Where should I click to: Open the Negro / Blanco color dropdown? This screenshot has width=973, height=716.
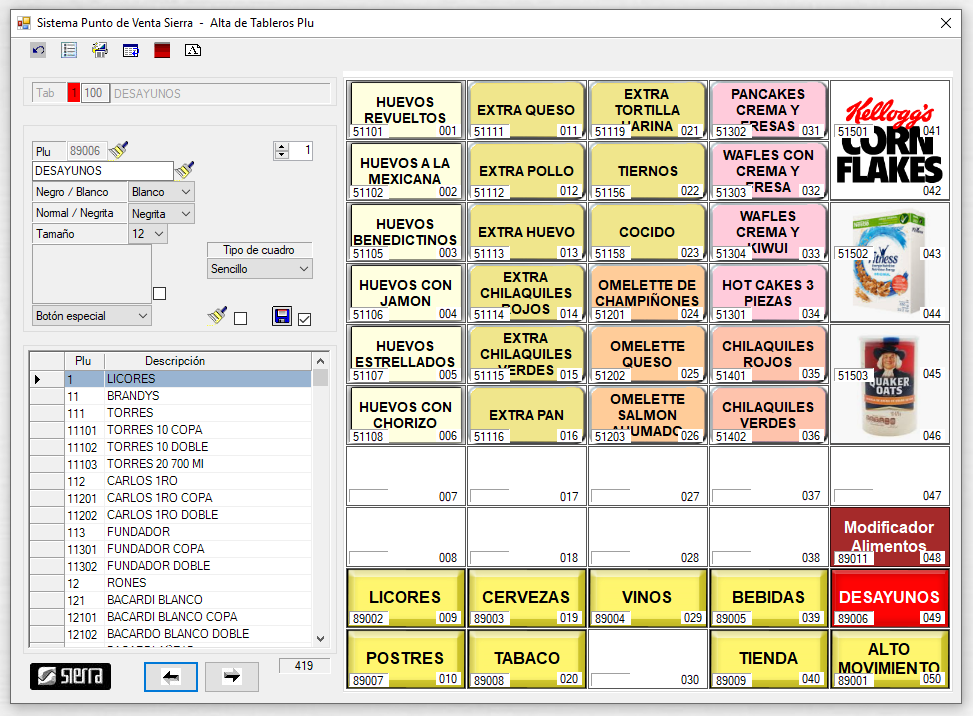coord(161,192)
